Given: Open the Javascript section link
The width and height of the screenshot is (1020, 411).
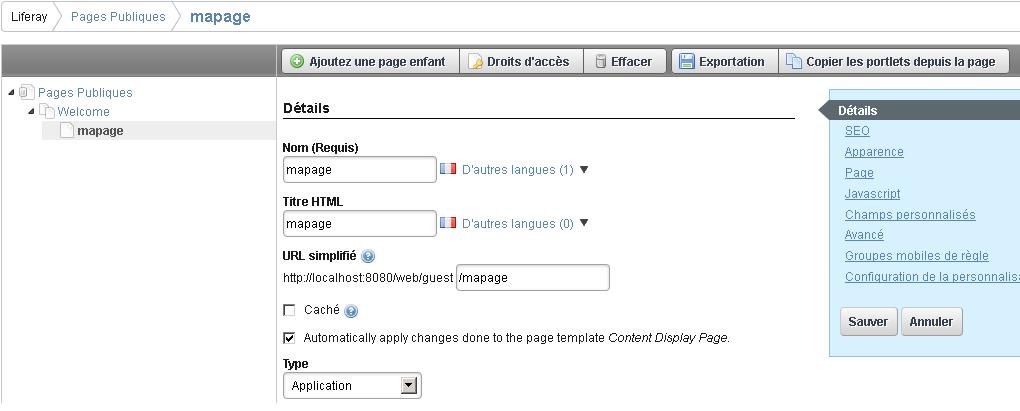Looking at the screenshot, I should click(x=872, y=194).
